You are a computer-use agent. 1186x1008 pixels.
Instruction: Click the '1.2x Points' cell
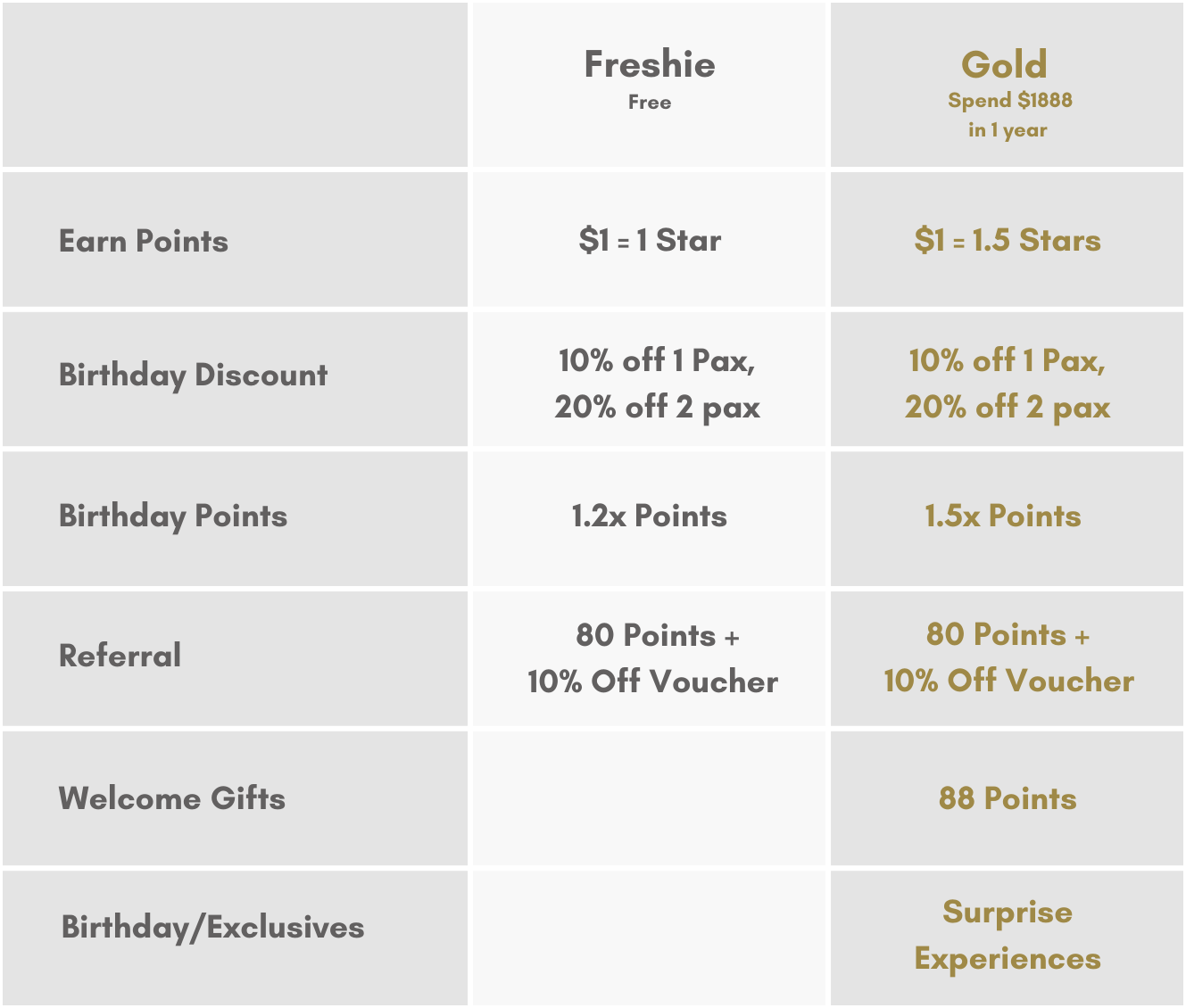click(x=650, y=516)
